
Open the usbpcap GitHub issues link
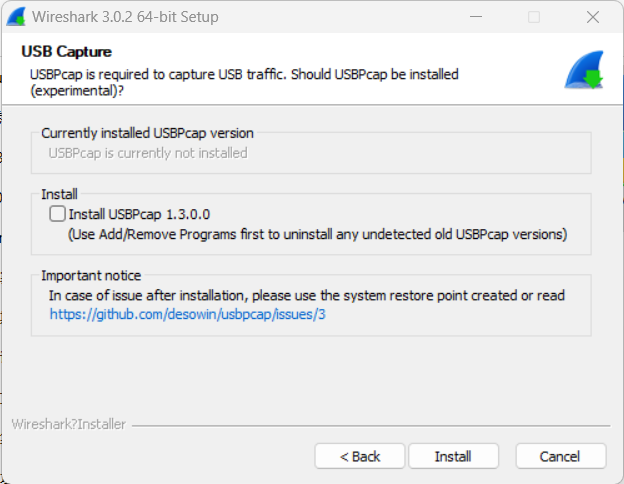pyautogui.click(x=188, y=314)
